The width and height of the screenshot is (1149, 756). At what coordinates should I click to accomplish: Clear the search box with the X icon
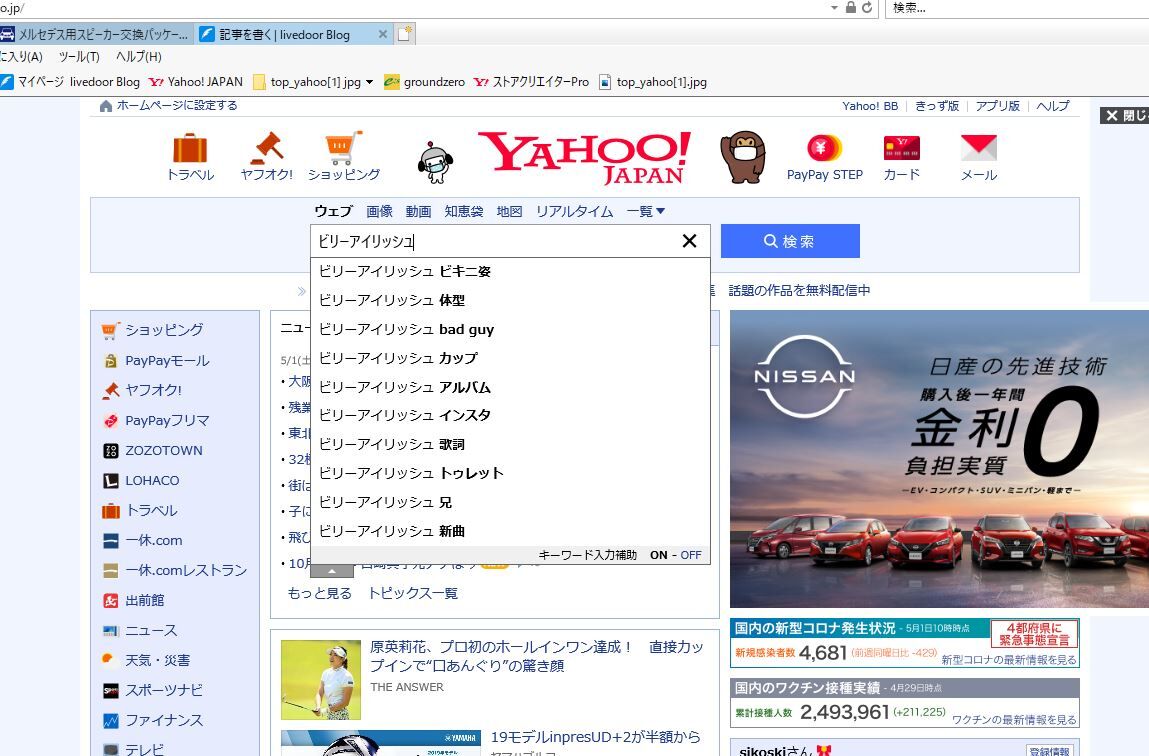[690, 241]
